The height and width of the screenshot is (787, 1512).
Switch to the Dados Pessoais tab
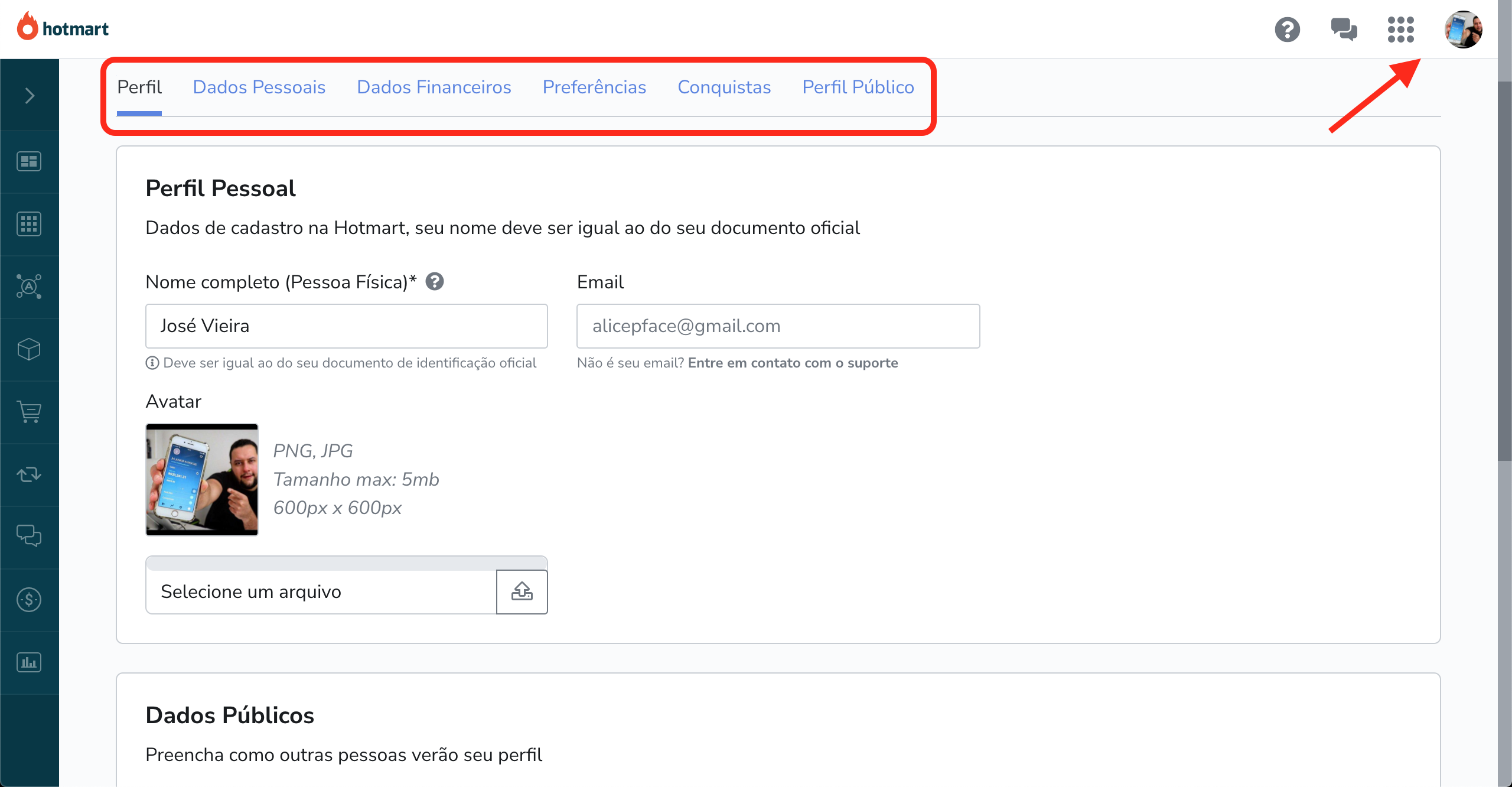259,87
